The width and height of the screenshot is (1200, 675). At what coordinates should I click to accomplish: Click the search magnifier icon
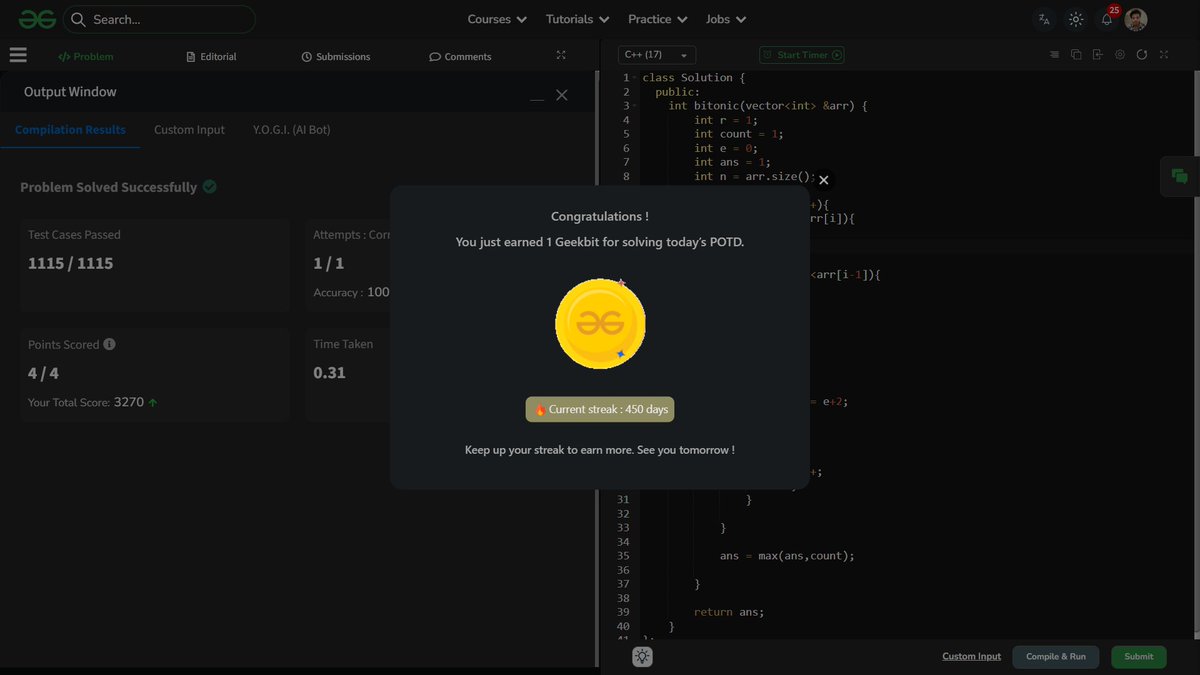[78, 19]
